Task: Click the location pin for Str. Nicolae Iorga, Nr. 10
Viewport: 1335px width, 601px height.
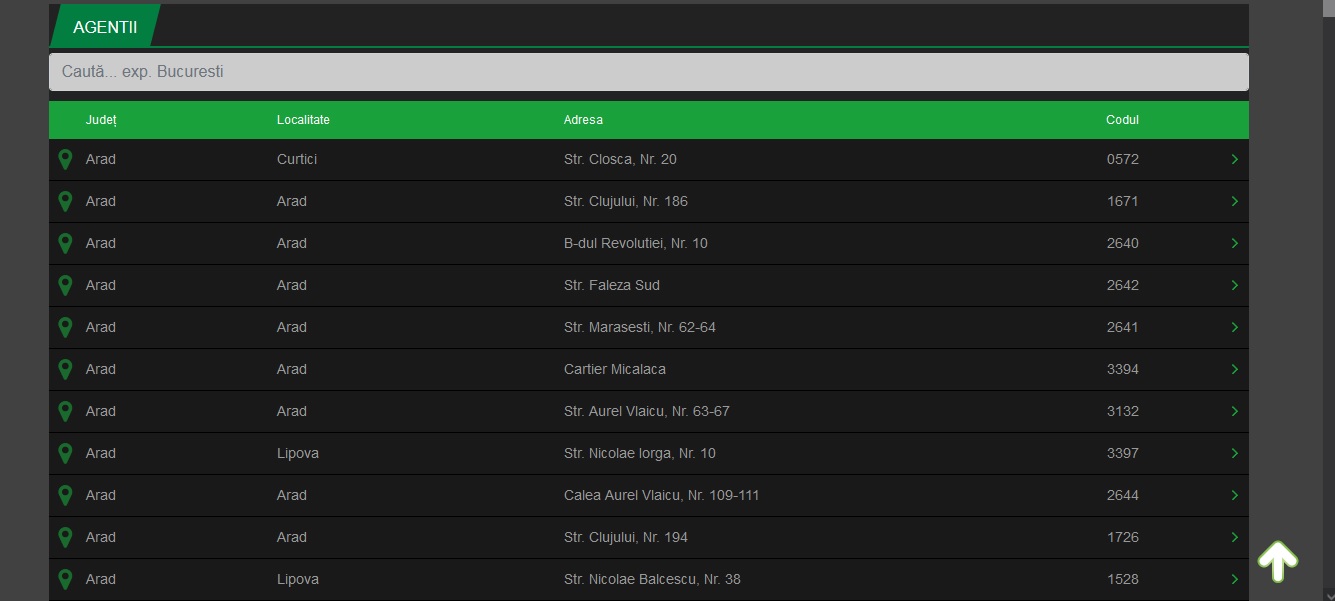Action: [x=65, y=453]
